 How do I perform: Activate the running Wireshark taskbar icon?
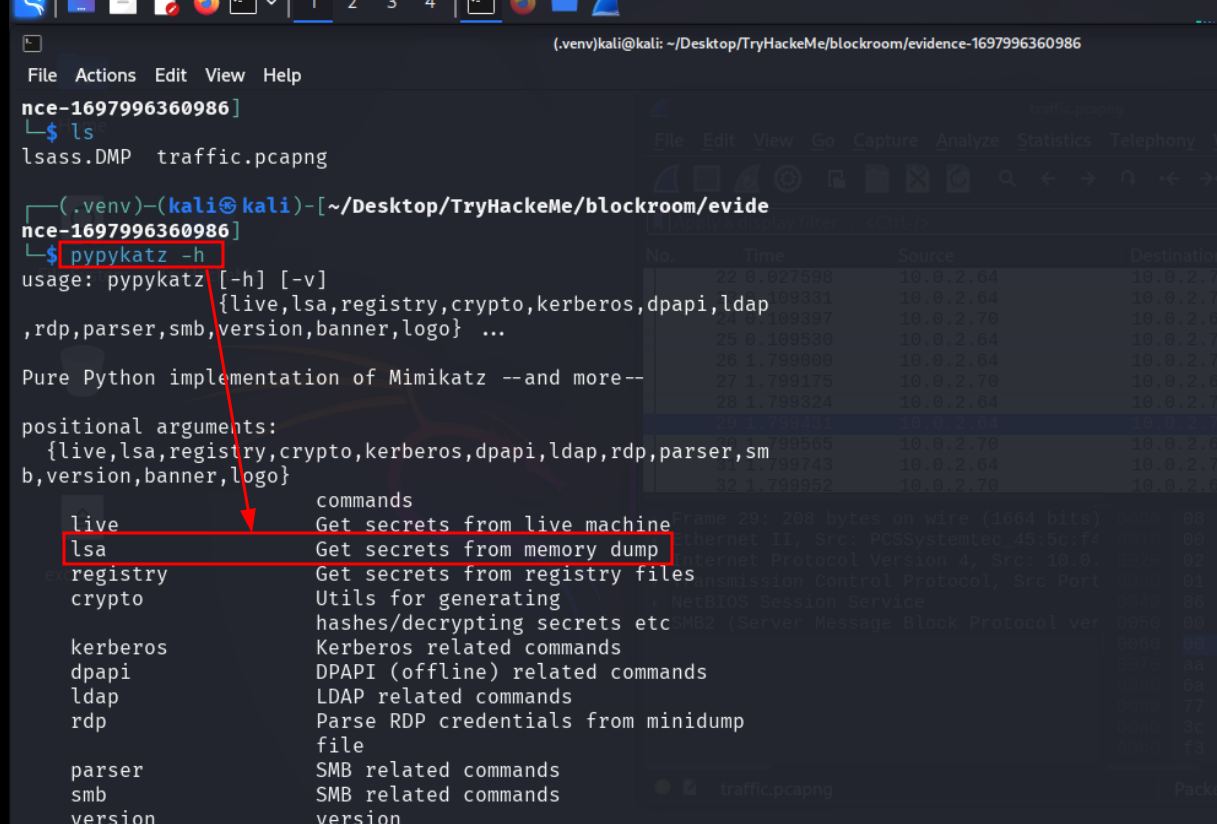click(604, 6)
